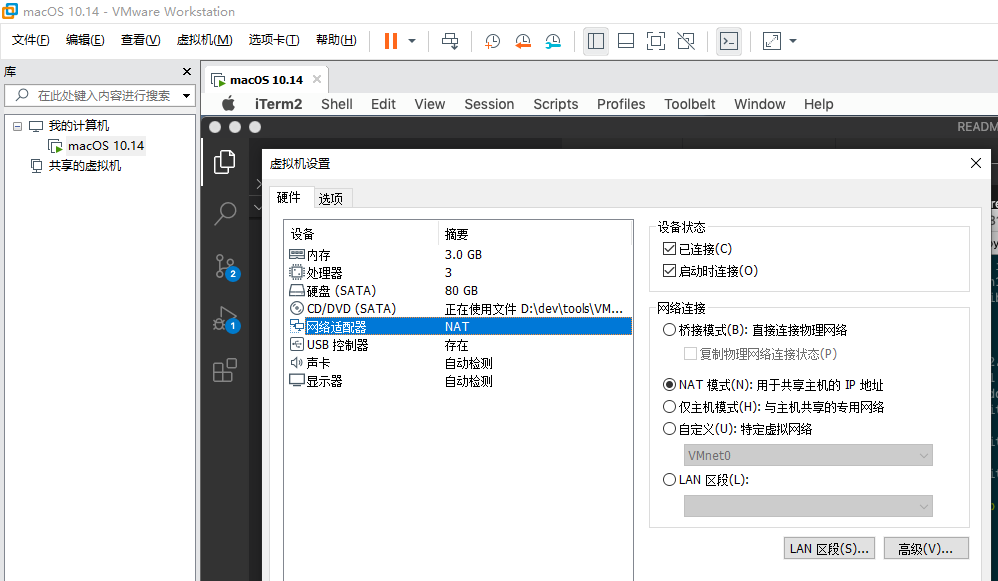The image size is (998, 581).
Task: Select the CD/DVD (SATA) device row
Action: click(458, 309)
